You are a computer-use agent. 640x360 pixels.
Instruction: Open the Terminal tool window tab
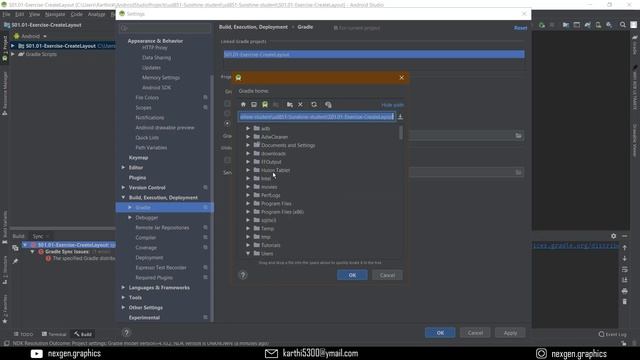54,334
